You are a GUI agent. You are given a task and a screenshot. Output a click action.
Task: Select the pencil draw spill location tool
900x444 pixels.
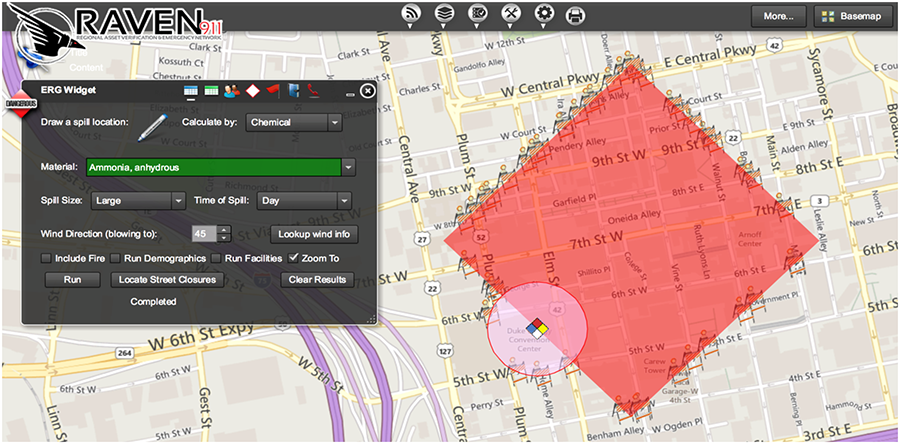(153, 127)
